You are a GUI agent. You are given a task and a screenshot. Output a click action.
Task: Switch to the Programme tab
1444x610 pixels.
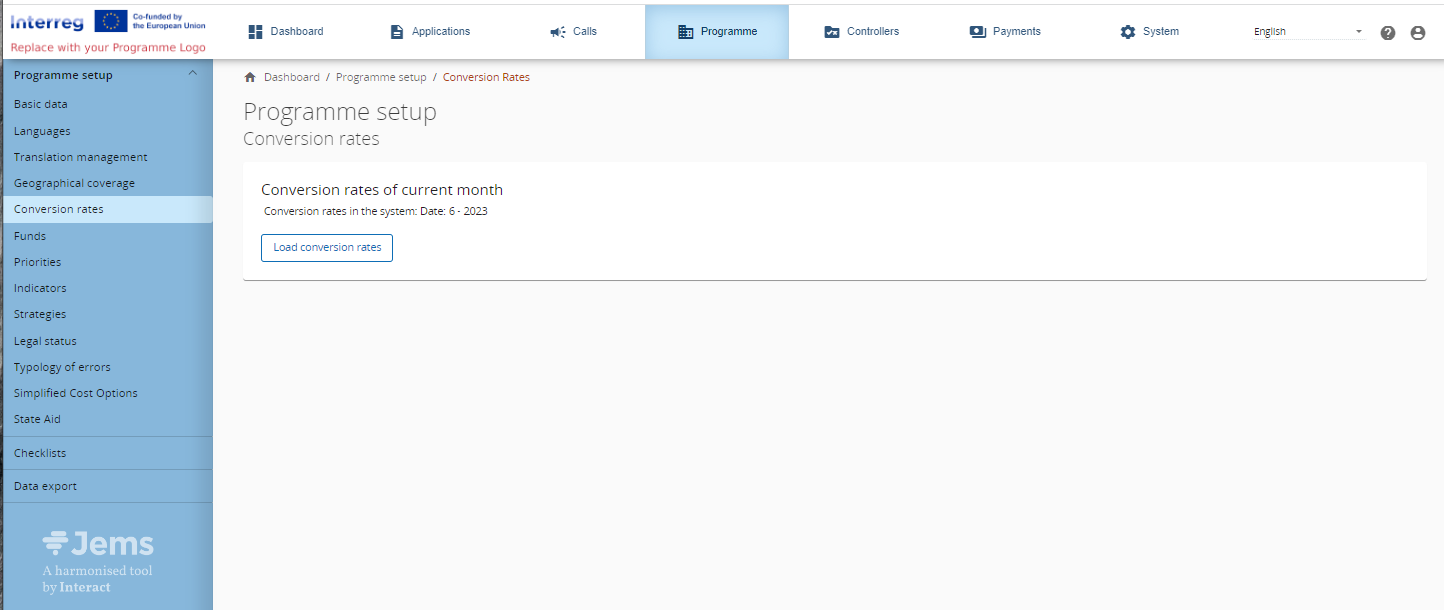tap(717, 32)
